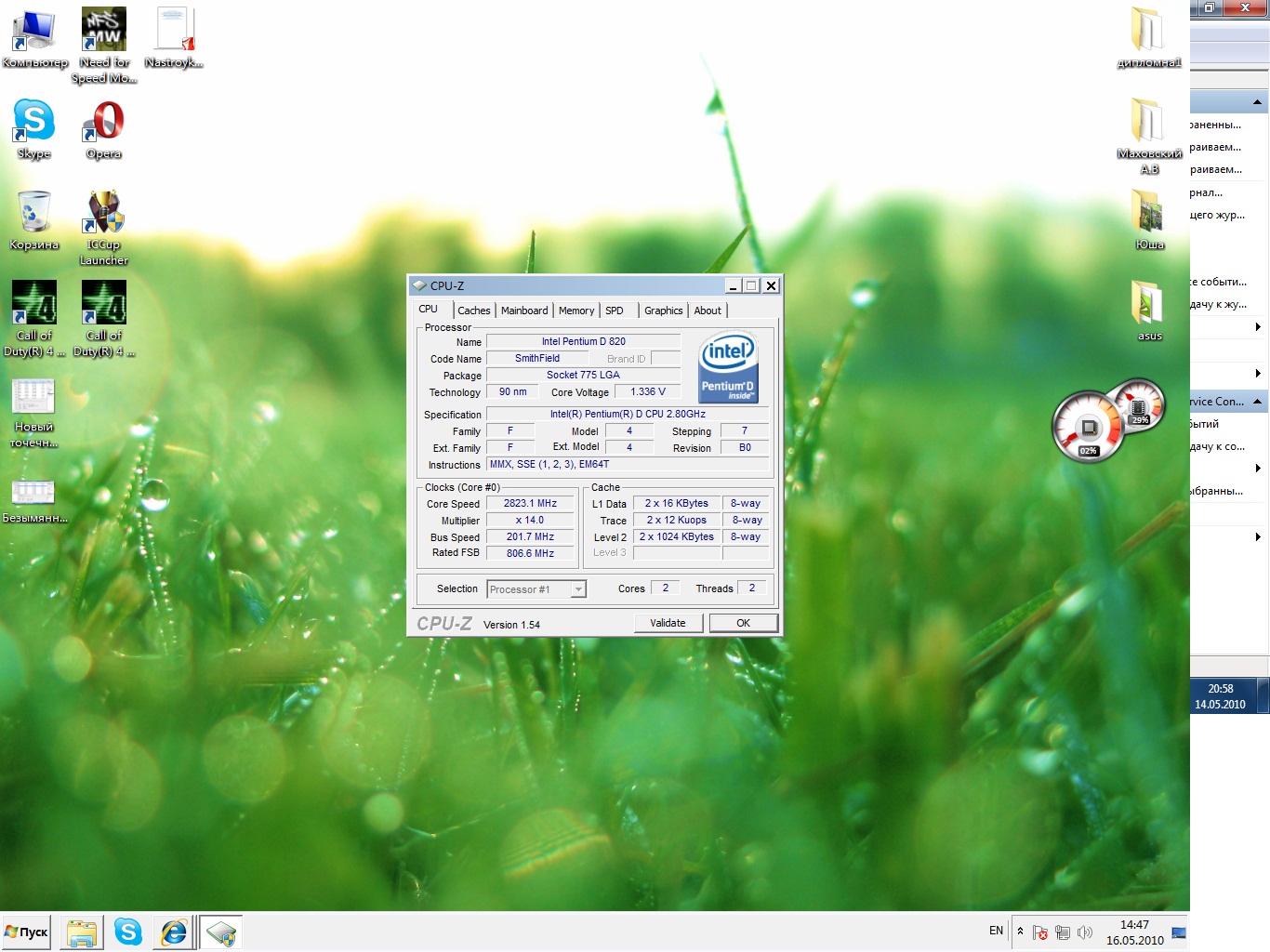The height and width of the screenshot is (952, 1270).
Task: Click the CPU usage gauge gadget
Action: (x=1088, y=428)
